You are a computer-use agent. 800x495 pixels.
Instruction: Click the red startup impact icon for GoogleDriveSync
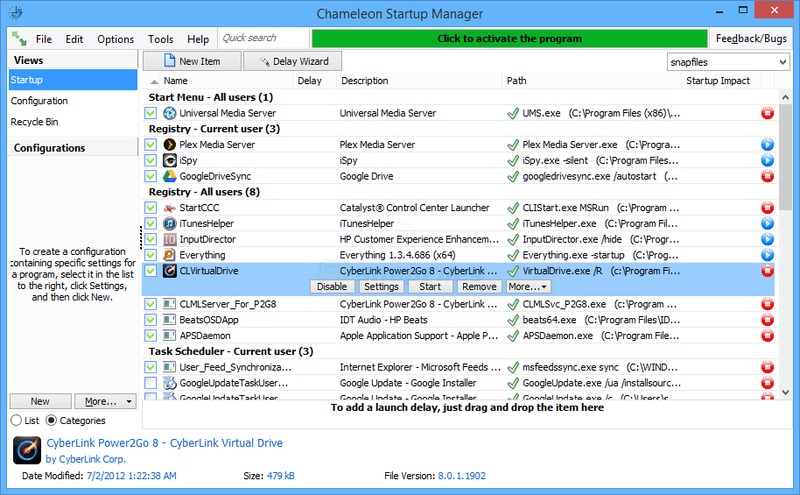coord(767,176)
